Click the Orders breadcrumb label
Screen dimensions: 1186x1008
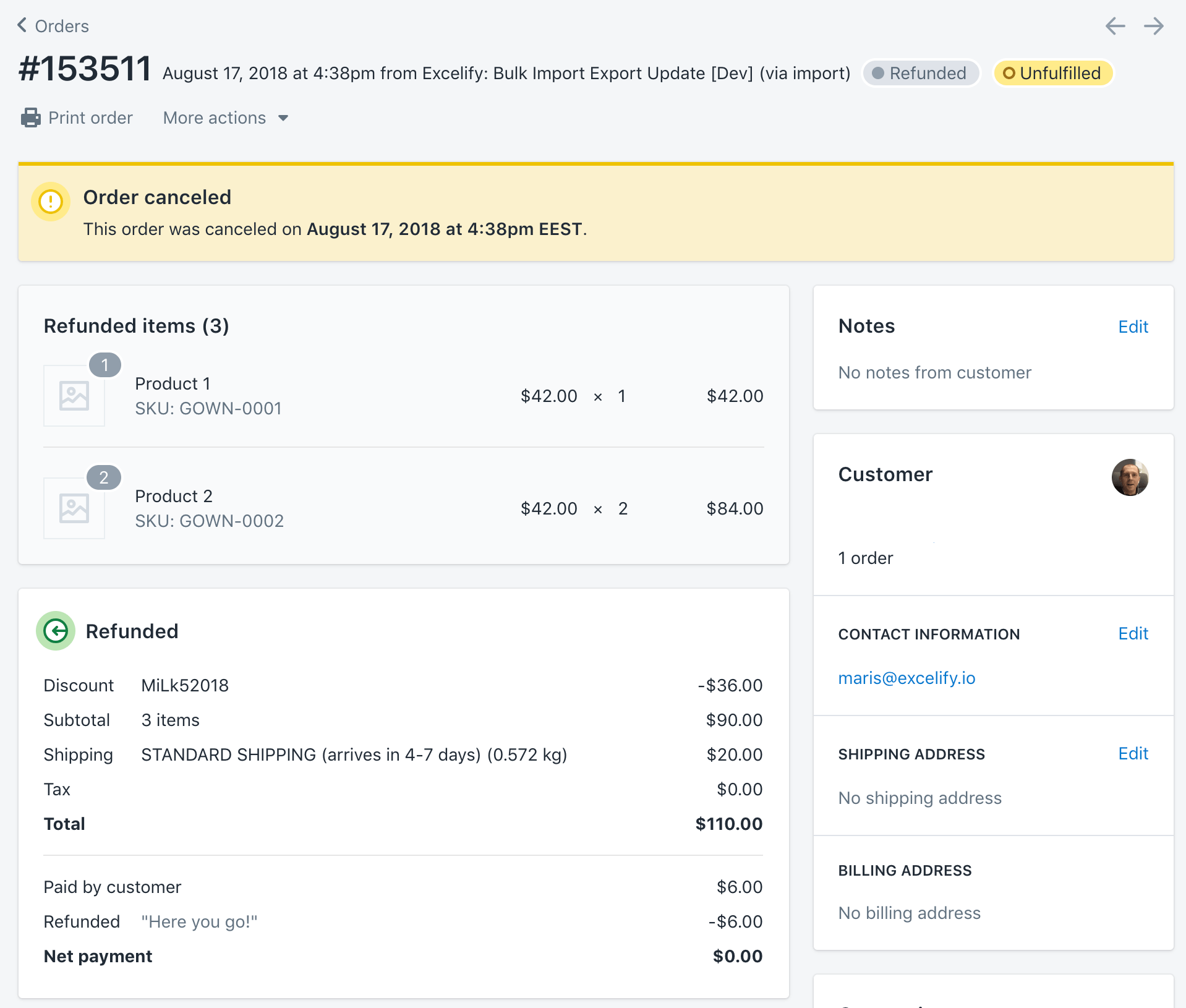coord(62,26)
